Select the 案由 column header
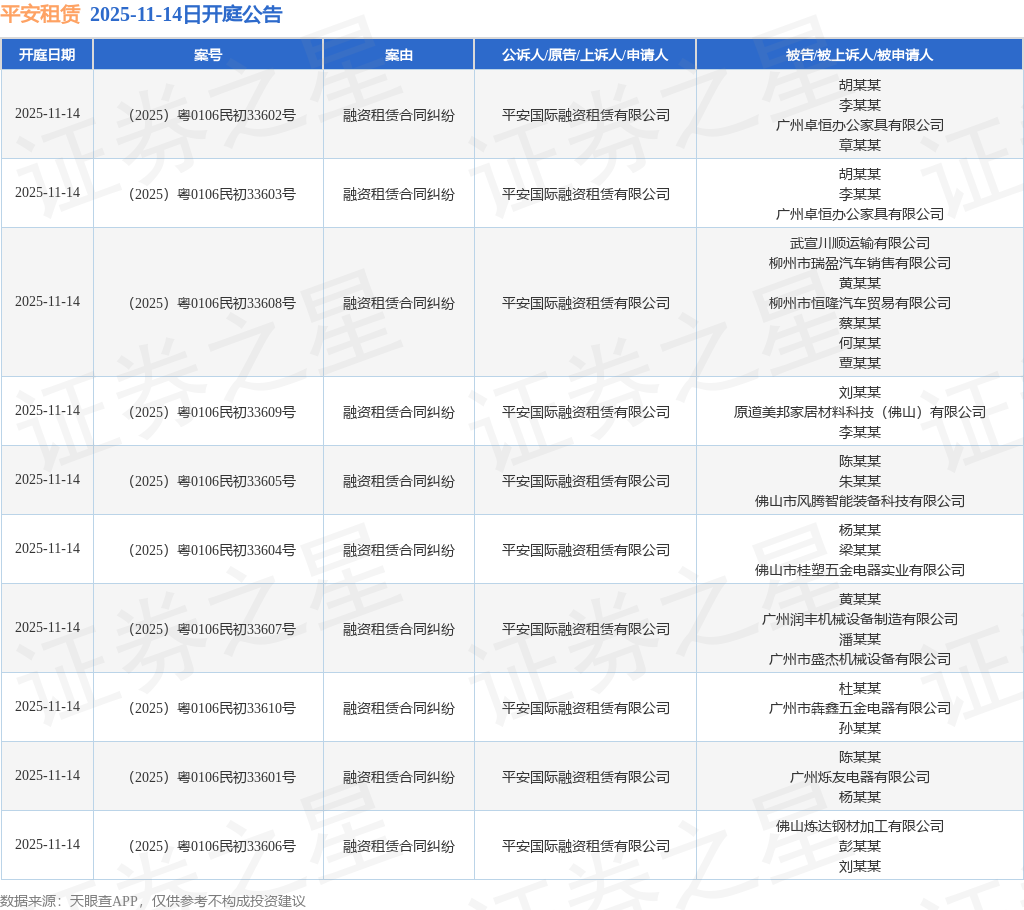1024x910 pixels. pos(398,55)
